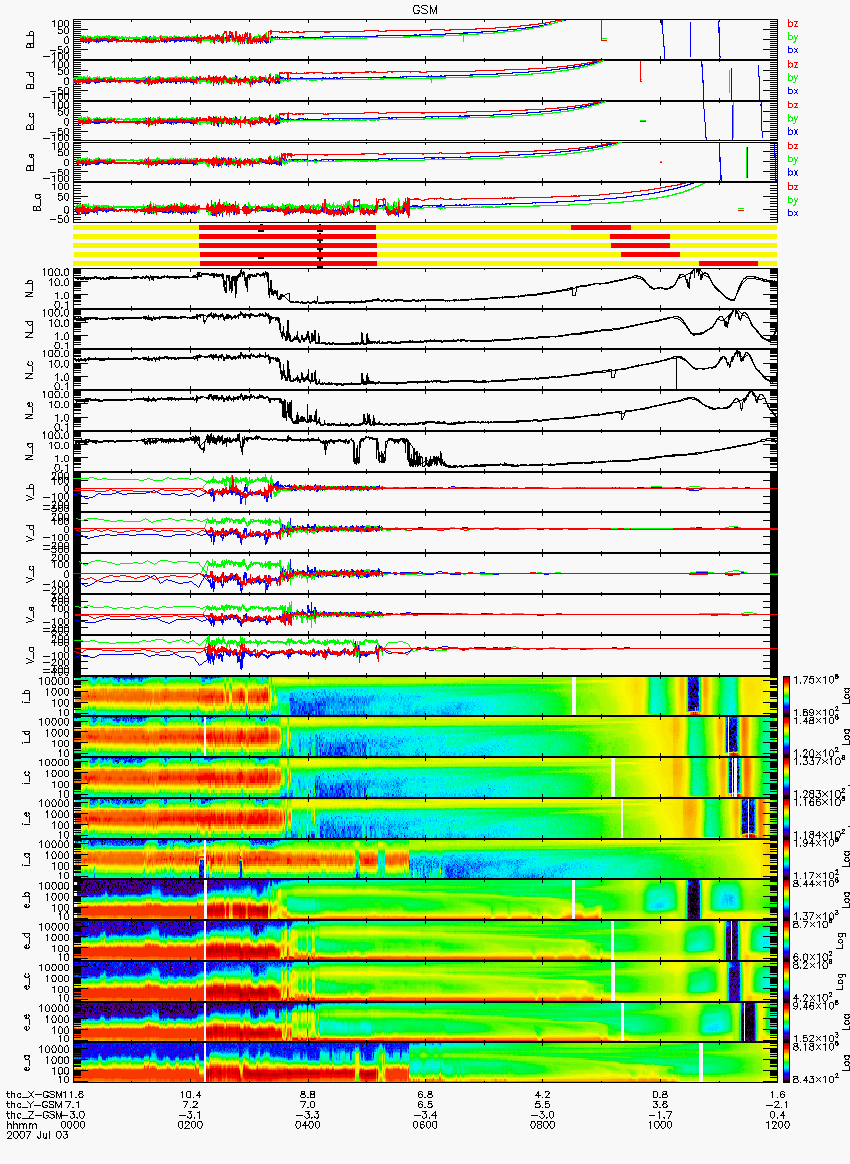
Task: Click the B_b panel axis label
Action: pyautogui.click(x=31, y=40)
